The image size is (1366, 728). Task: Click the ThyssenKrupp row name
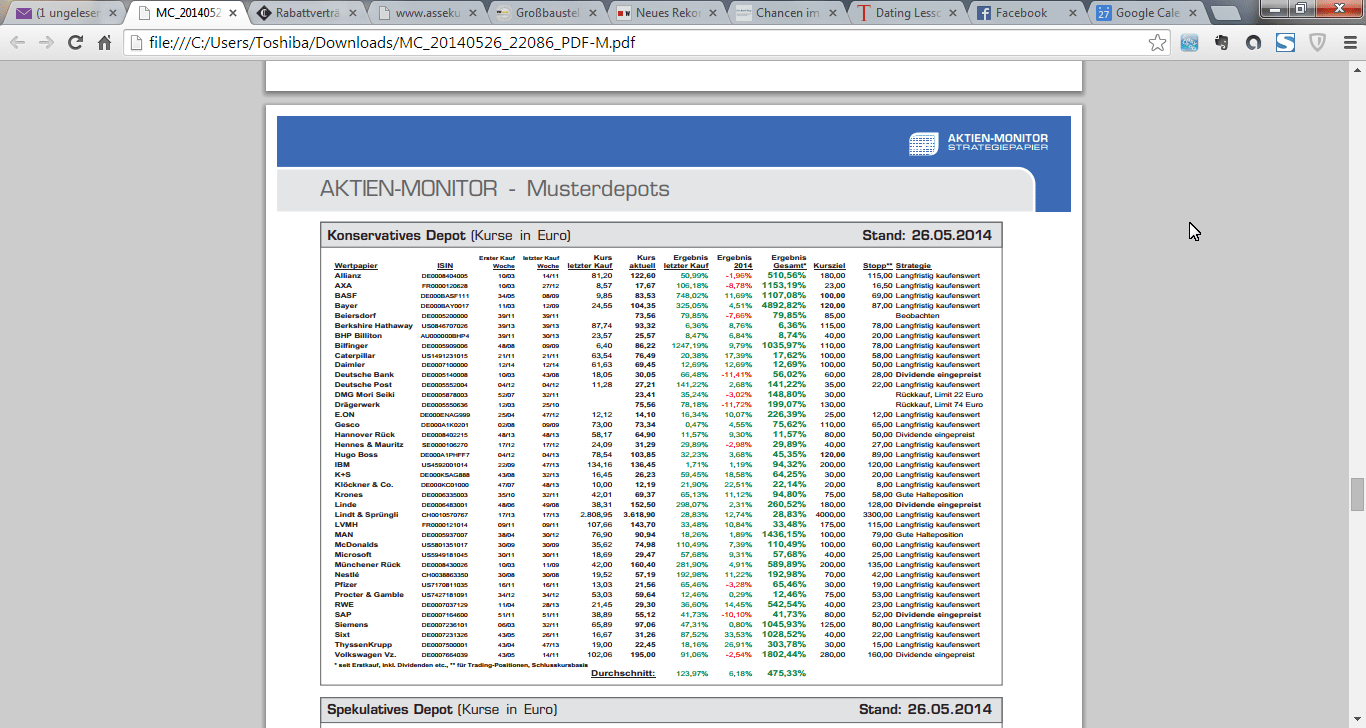(x=363, y=645)
